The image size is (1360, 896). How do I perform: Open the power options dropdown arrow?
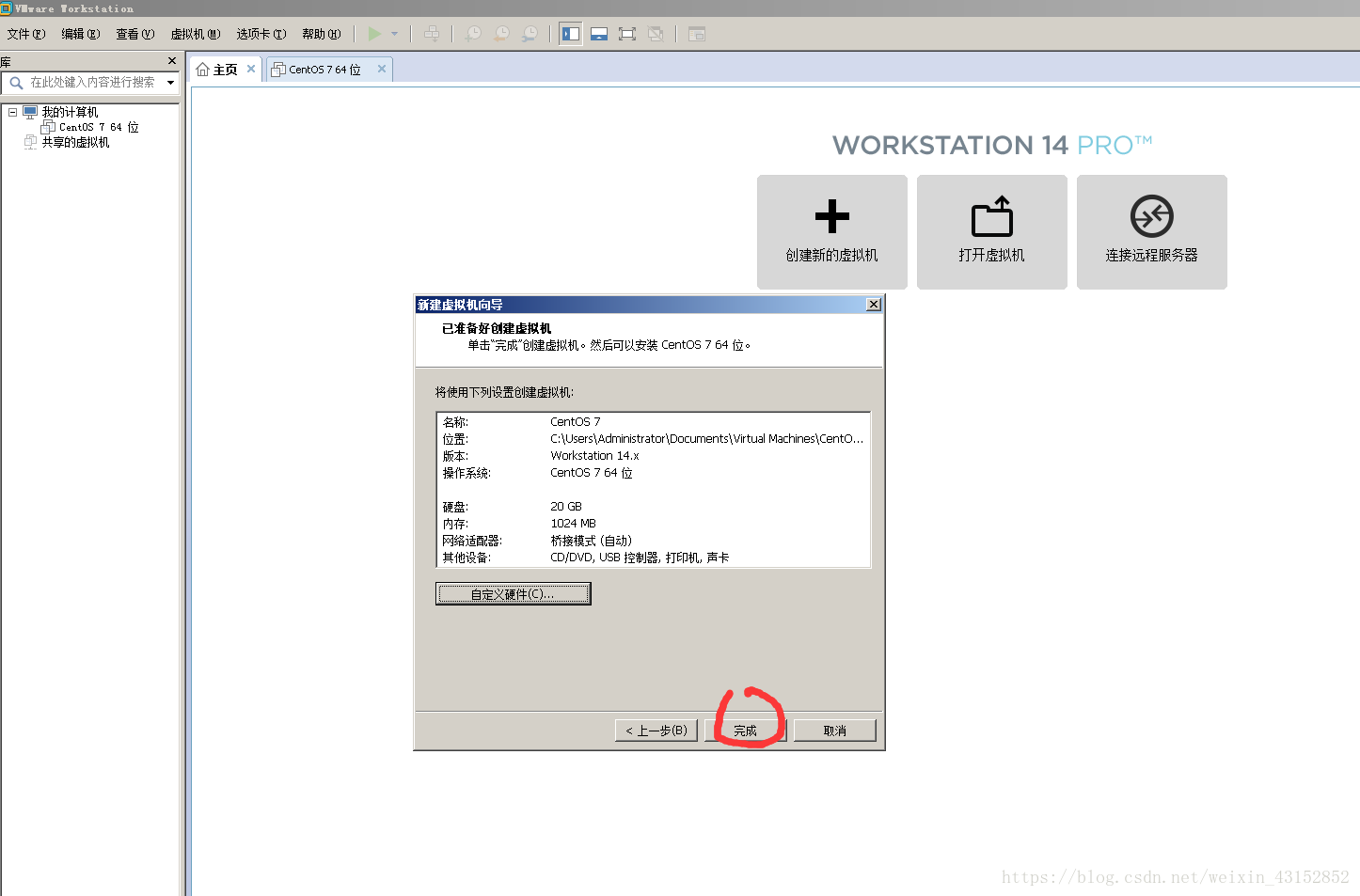[x=395, y=34]
